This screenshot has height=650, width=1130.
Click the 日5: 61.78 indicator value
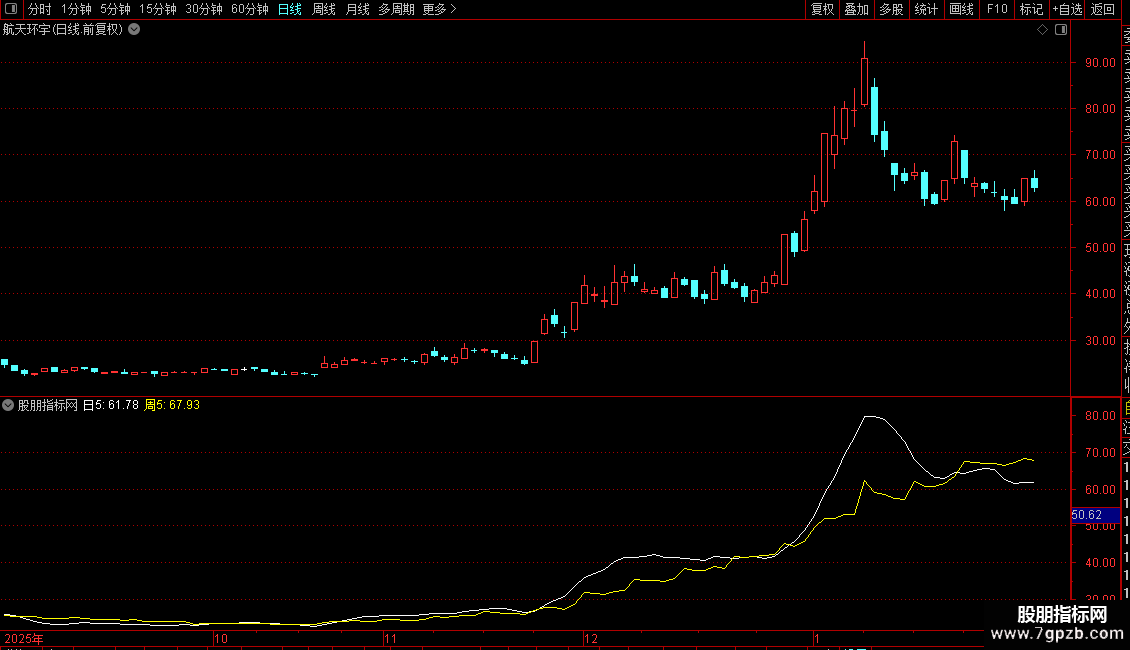point(111,405)
